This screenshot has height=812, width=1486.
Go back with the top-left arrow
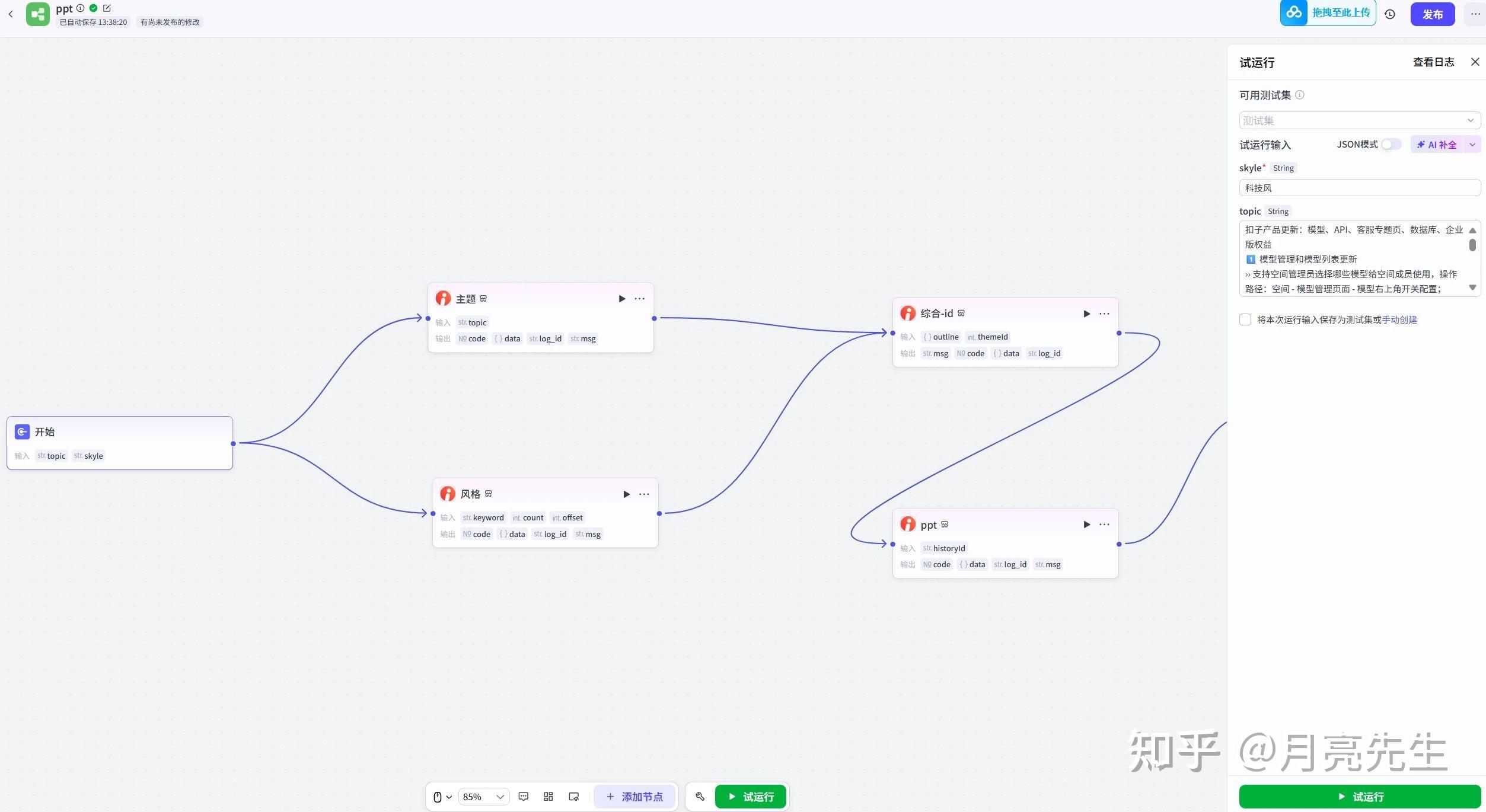coord(11,14)
